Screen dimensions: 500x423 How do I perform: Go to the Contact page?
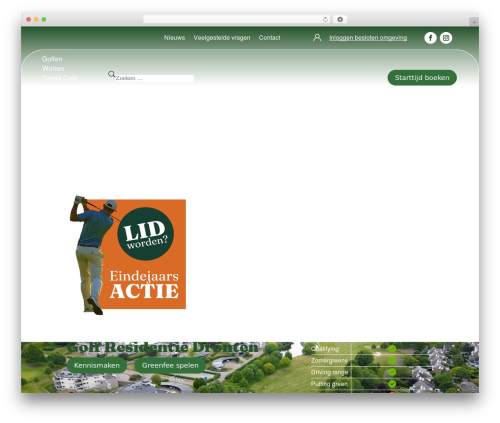tap(269, 38)
